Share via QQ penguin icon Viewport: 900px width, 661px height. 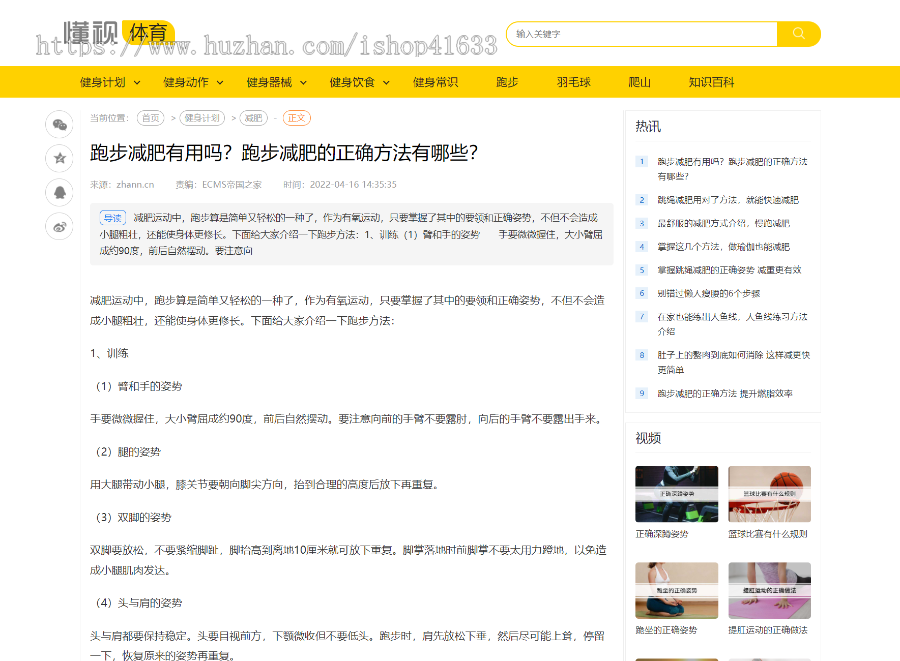60,193
